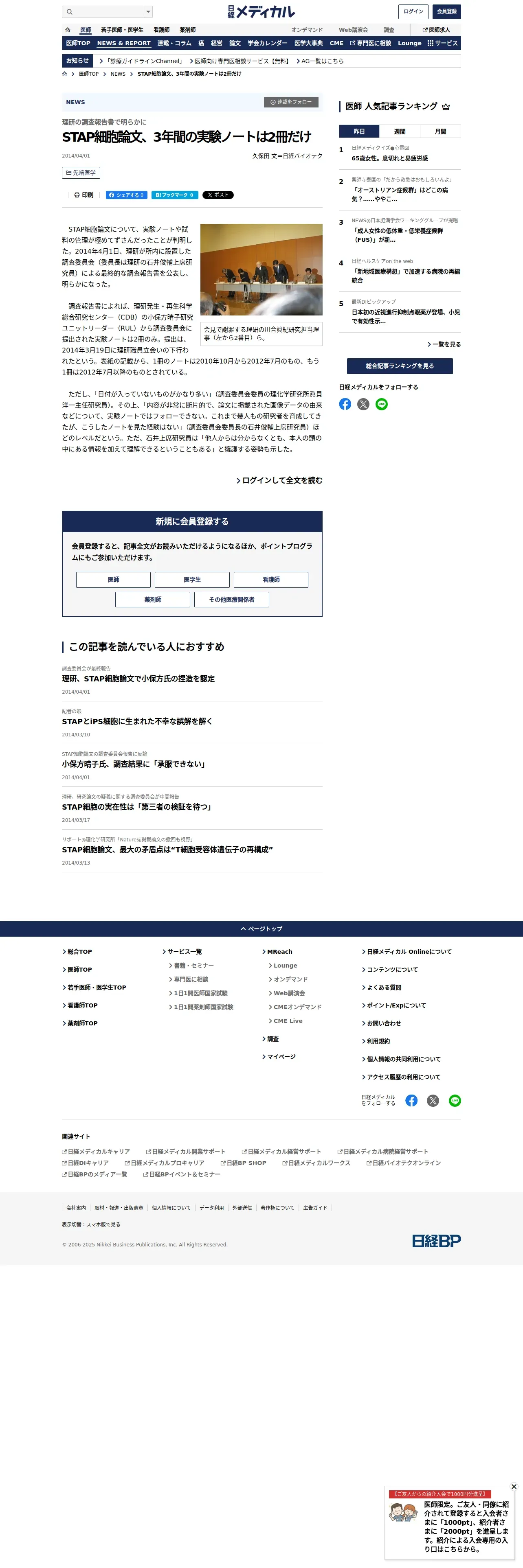This screenshot has height=1568, width=523.
Task: Open 日経BP SHOP external link
Action: click(x=244, y=1163)
